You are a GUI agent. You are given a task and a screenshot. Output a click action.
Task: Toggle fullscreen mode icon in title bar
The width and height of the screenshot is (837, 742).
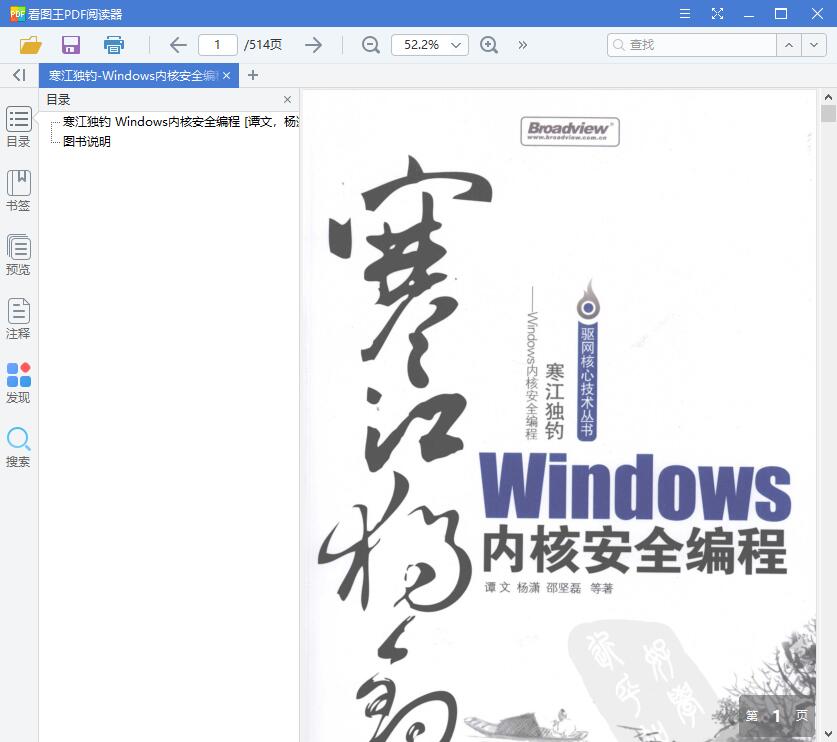717,13
